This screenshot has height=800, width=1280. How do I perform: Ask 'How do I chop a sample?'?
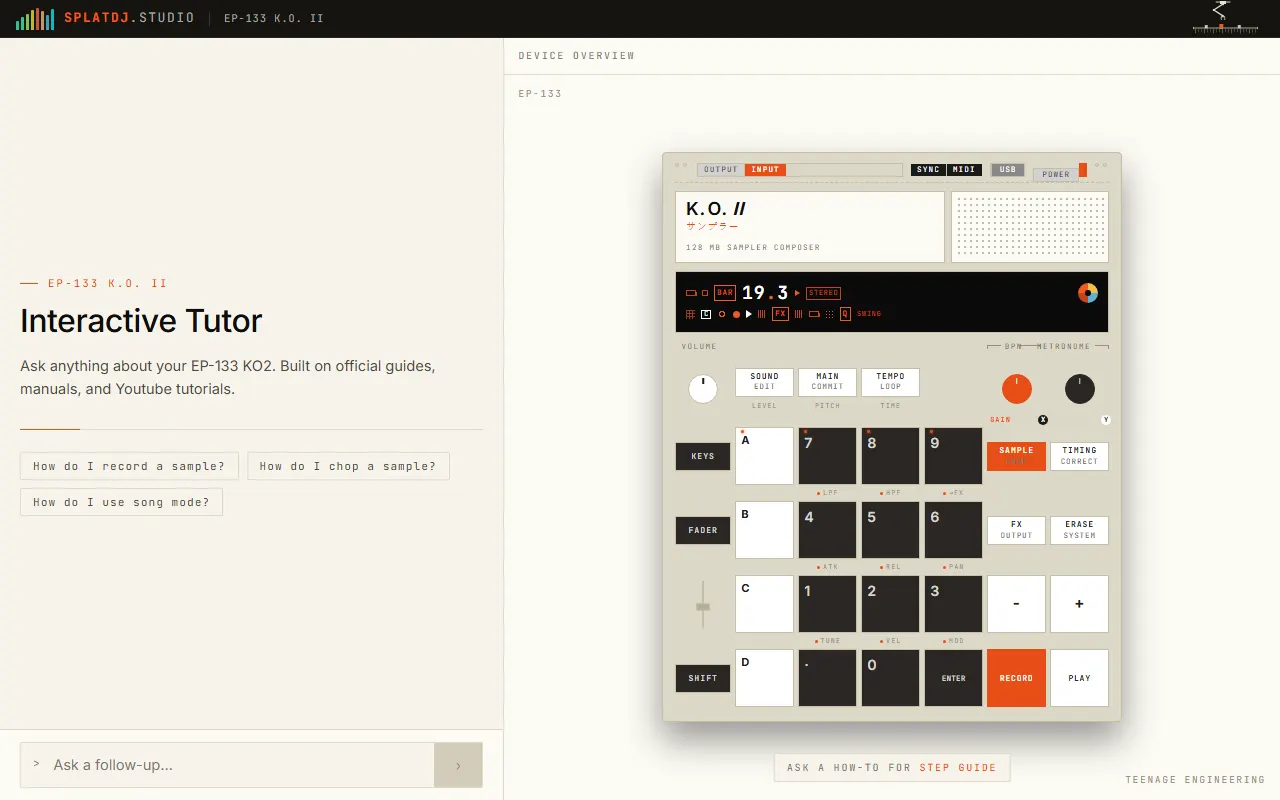tap(348, 466)
